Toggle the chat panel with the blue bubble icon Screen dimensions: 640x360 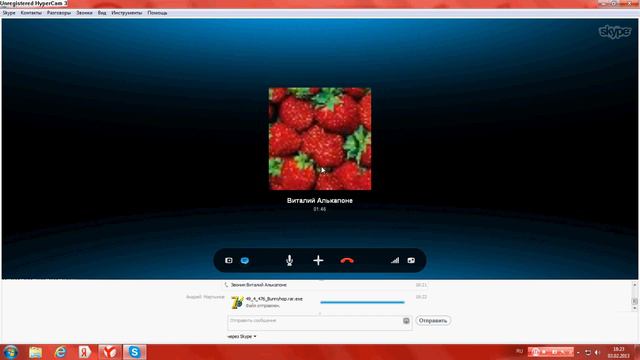(x=245, y=260)
